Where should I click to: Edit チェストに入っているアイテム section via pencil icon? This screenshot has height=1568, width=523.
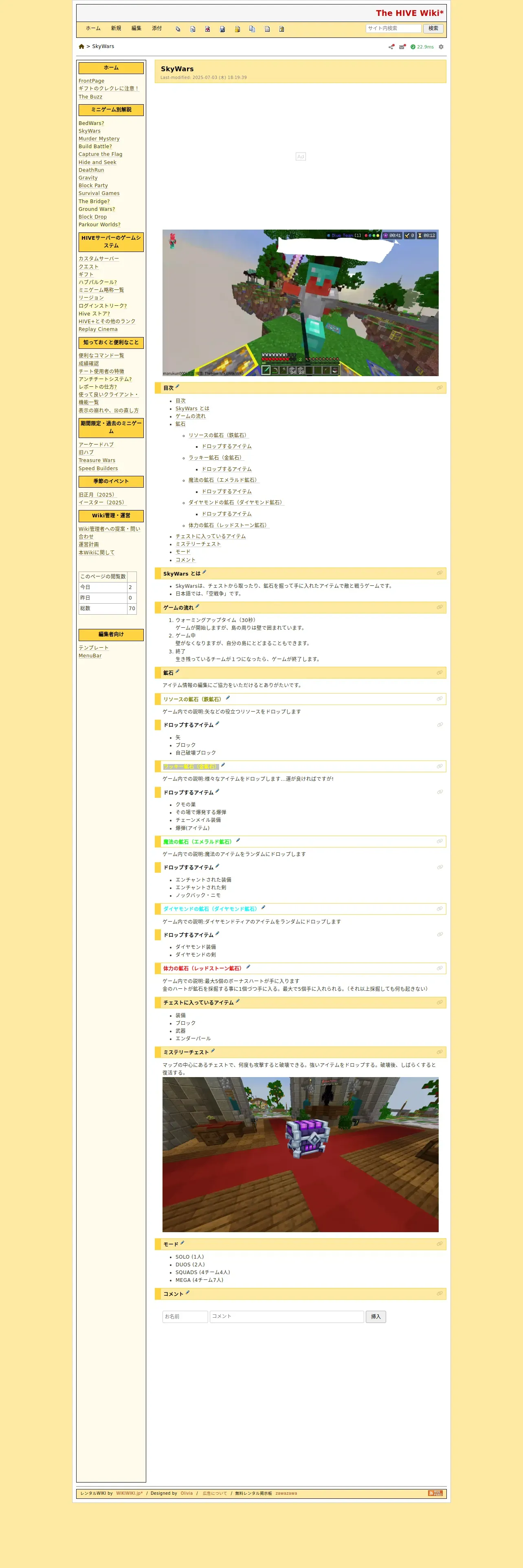237,1001
